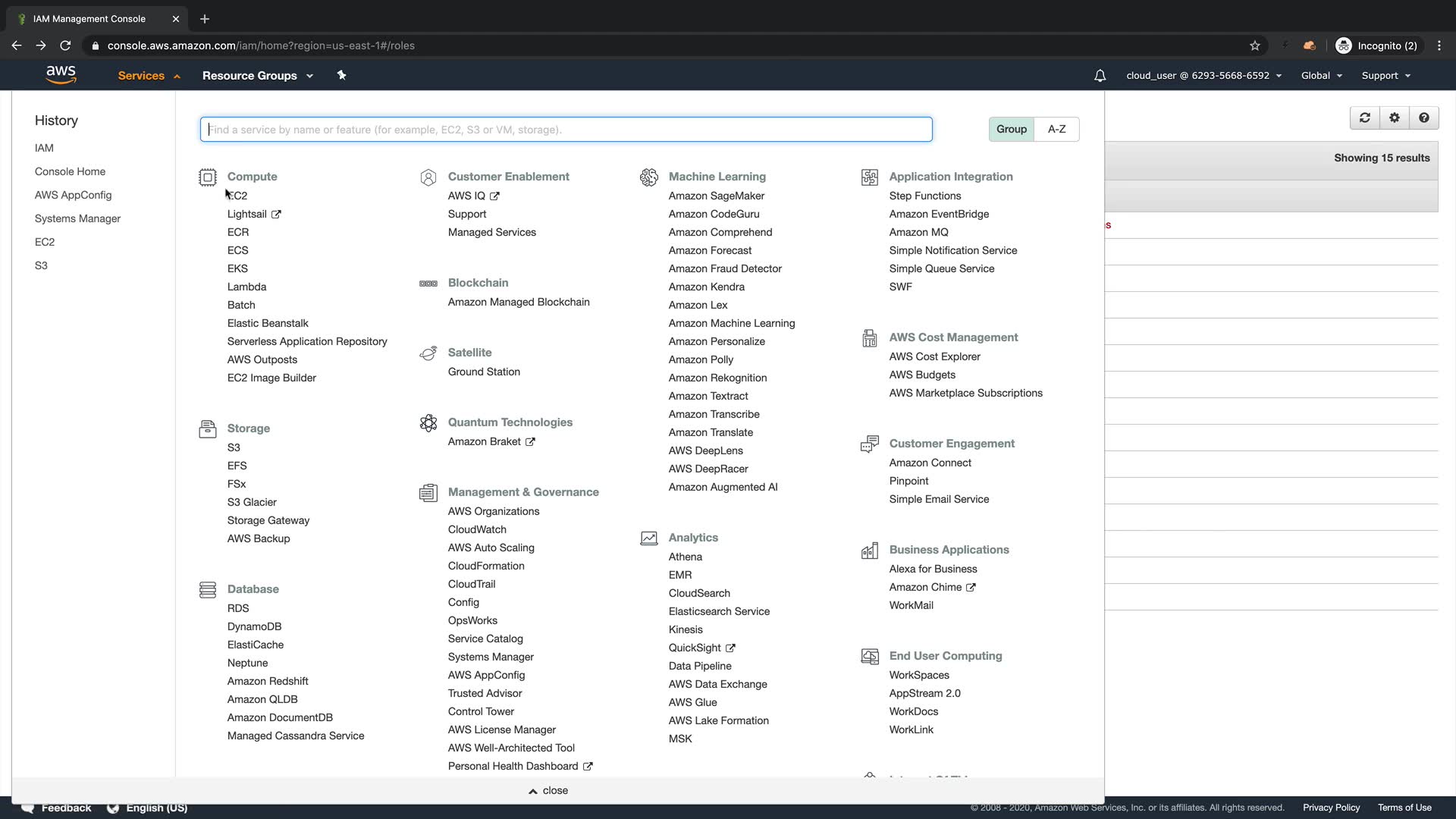This screenshot has width=1456, height=819.
Task: Open the cloud_user account dropdown
Action: coord(1203,76)
